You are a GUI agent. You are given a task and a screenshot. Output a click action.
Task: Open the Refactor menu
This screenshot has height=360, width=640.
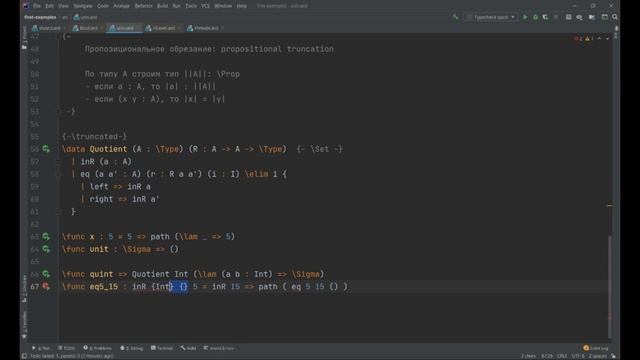pos(143,6)
